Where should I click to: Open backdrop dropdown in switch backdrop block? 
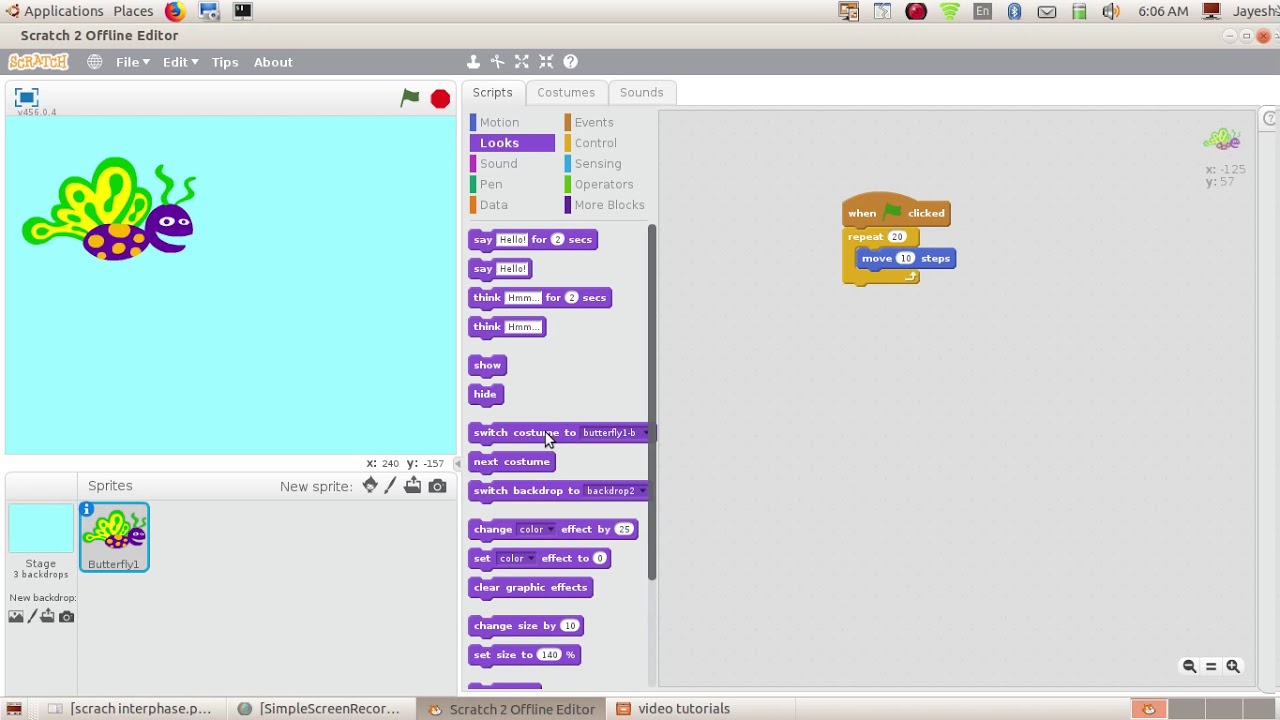(x=614, y=491)
